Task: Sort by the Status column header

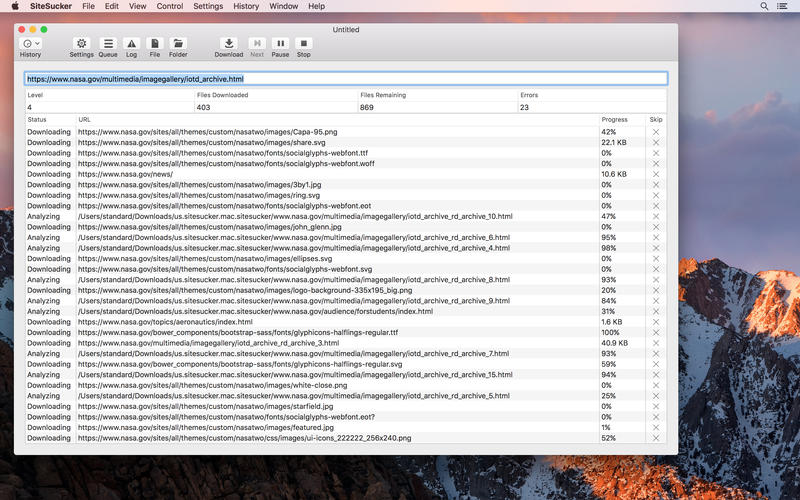Action: click(50, 120)
